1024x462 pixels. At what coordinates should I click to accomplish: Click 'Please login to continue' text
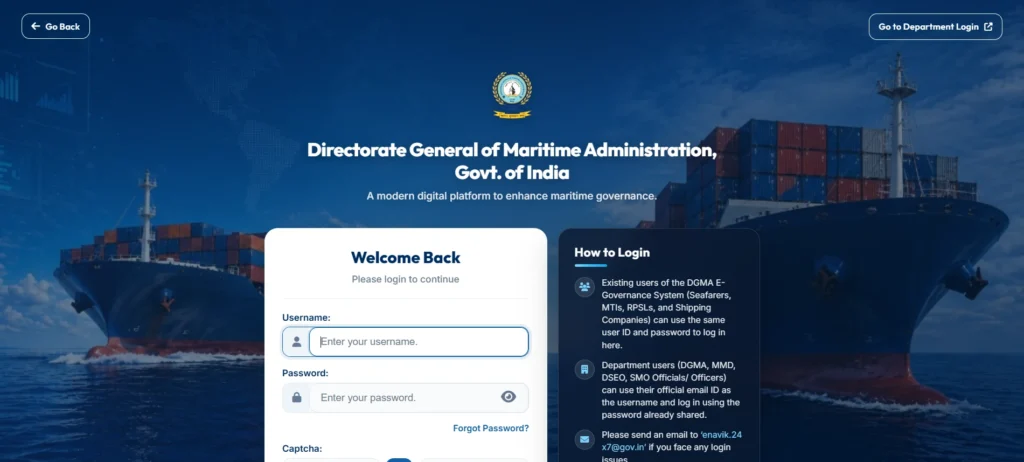pyautogui.click(x=406, y=279)
